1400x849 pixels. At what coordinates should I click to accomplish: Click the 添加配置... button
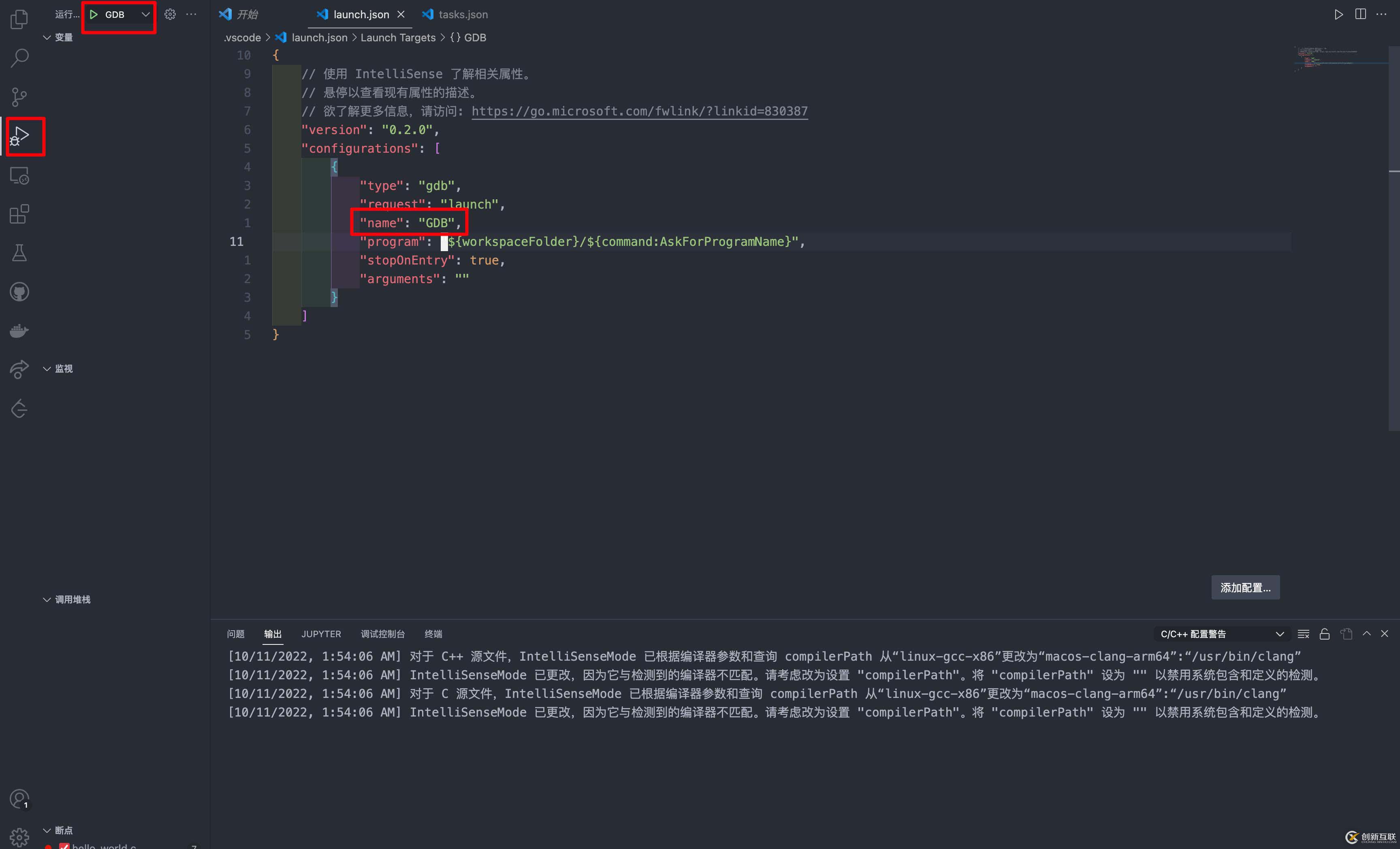pos(1245,587)
